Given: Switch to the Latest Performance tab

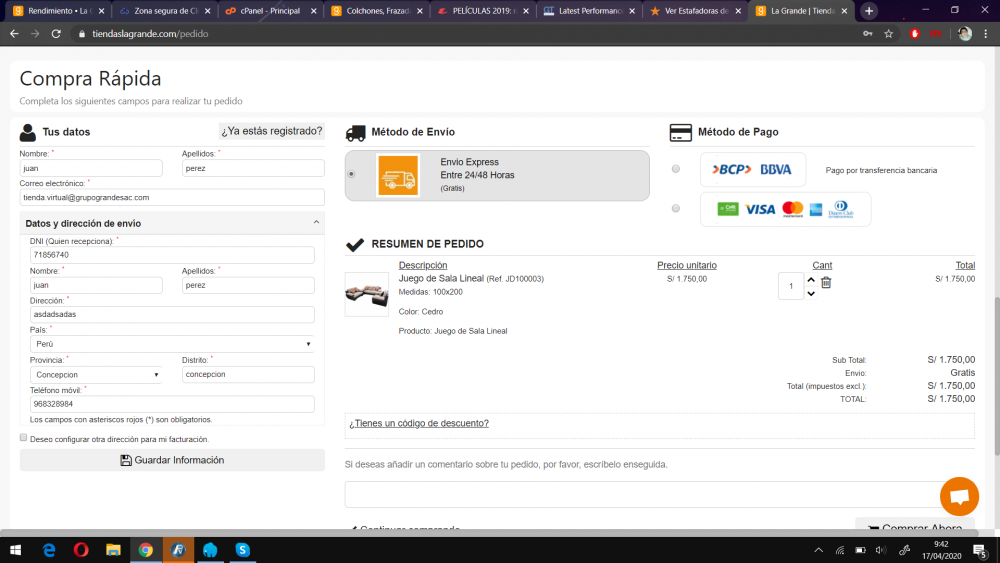Looking at the screenshot, I should pos(589,11).
